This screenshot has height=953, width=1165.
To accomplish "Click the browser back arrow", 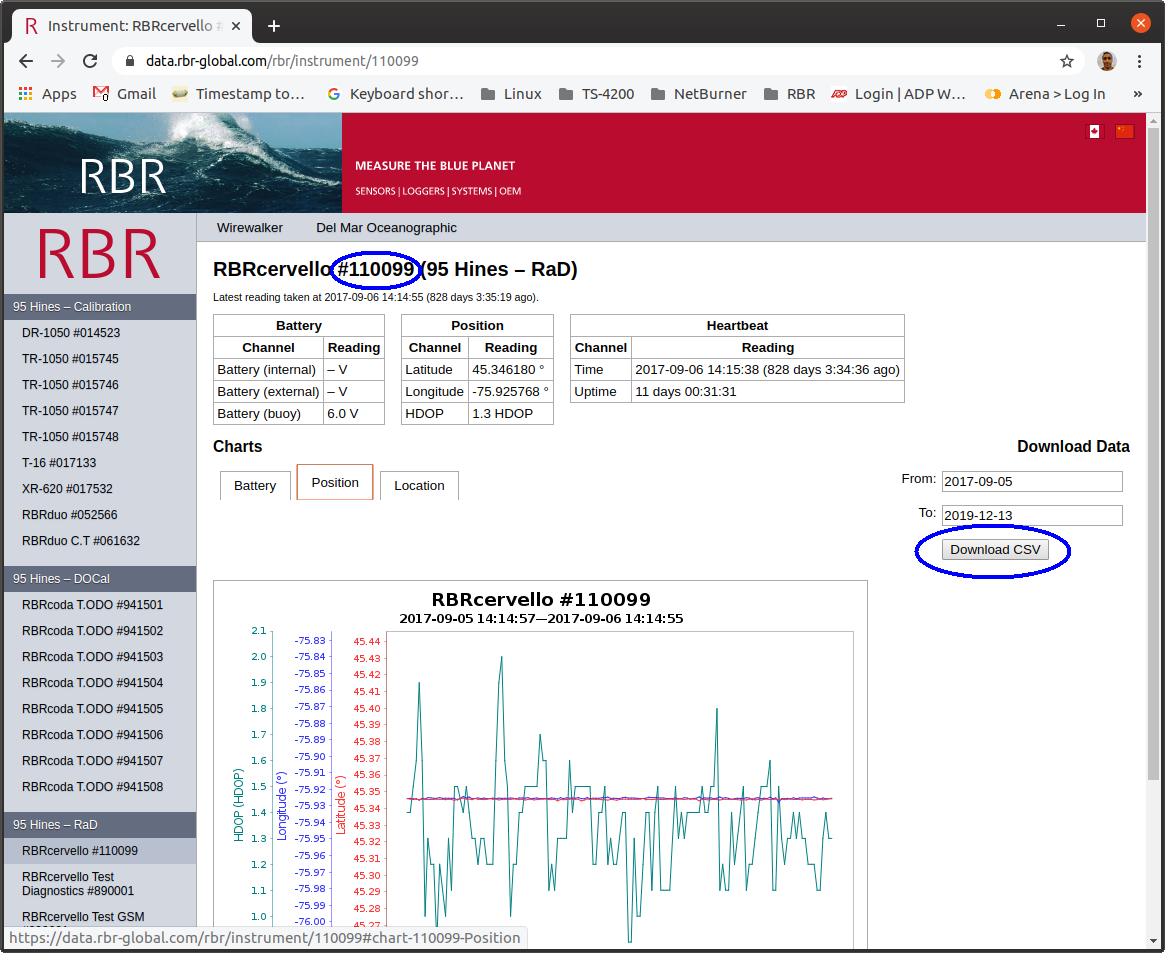I will 27,61.
